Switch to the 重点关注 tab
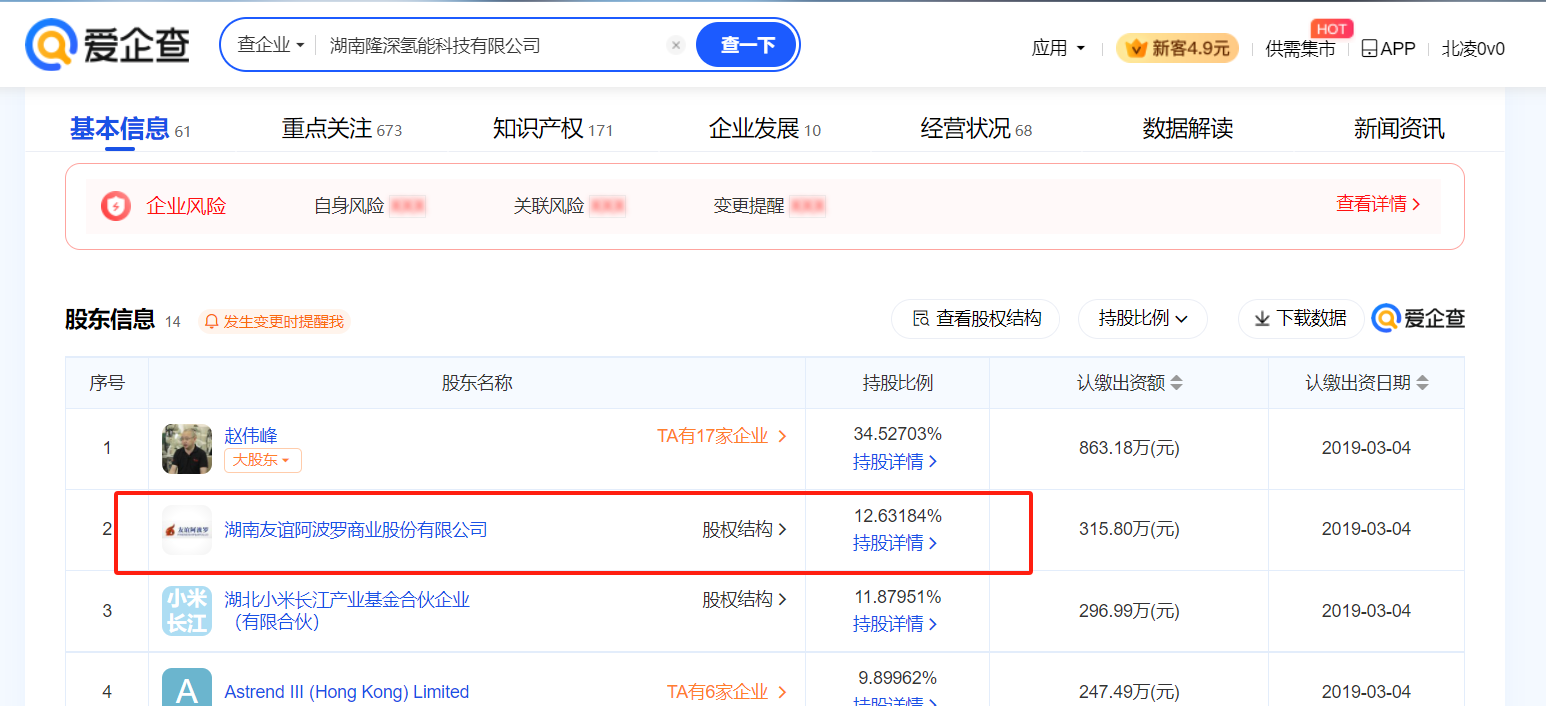 pos(341,129)
